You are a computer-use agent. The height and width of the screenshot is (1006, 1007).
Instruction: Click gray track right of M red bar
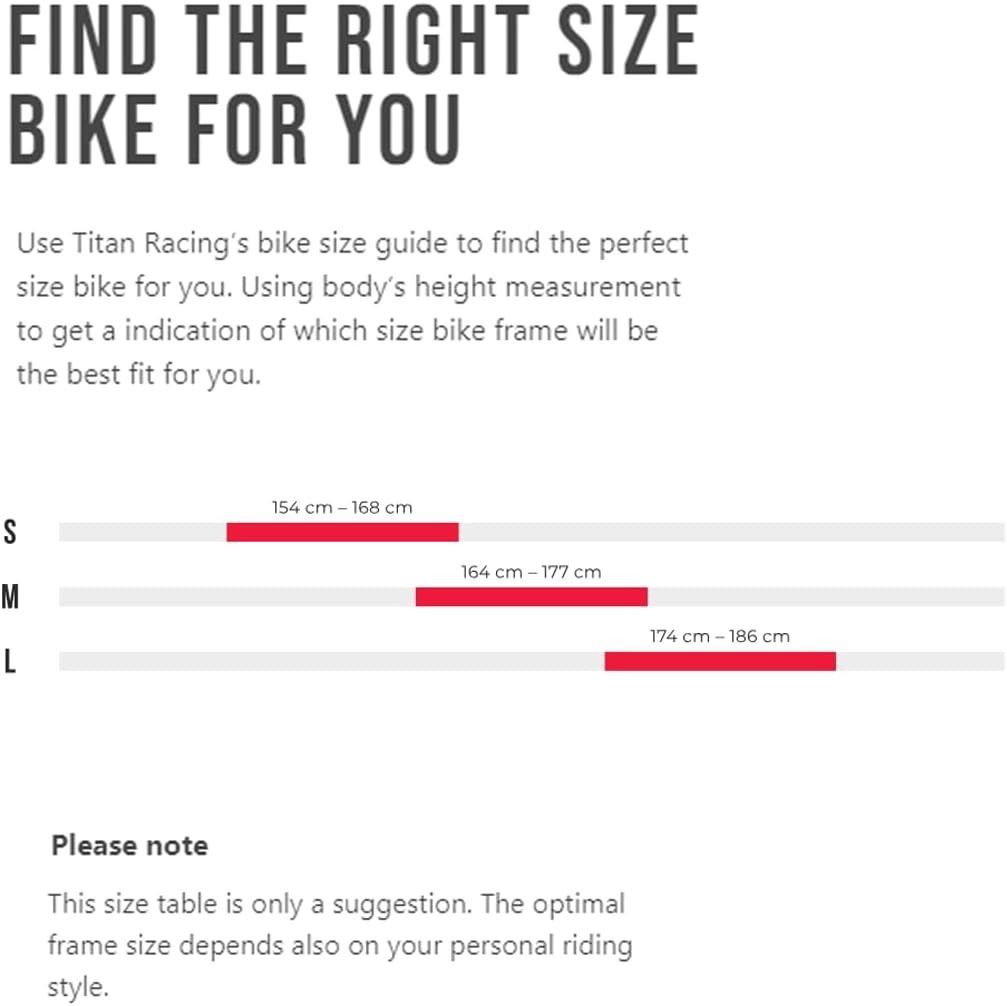(825, 597)
